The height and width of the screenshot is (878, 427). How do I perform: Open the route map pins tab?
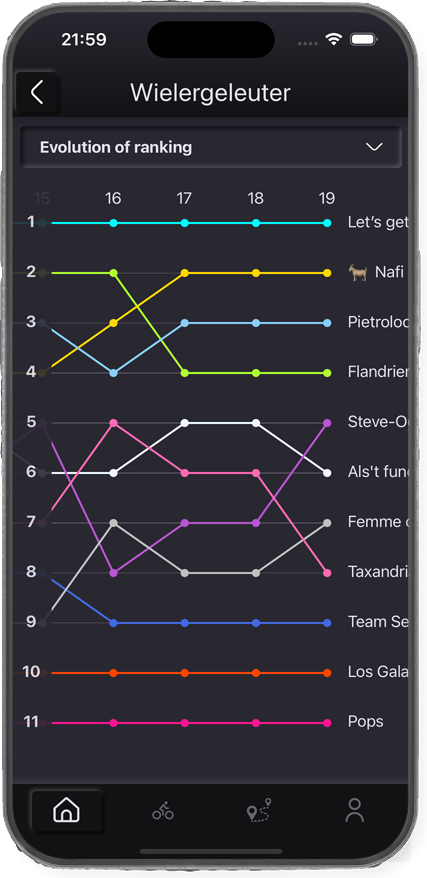coord(259,810)
